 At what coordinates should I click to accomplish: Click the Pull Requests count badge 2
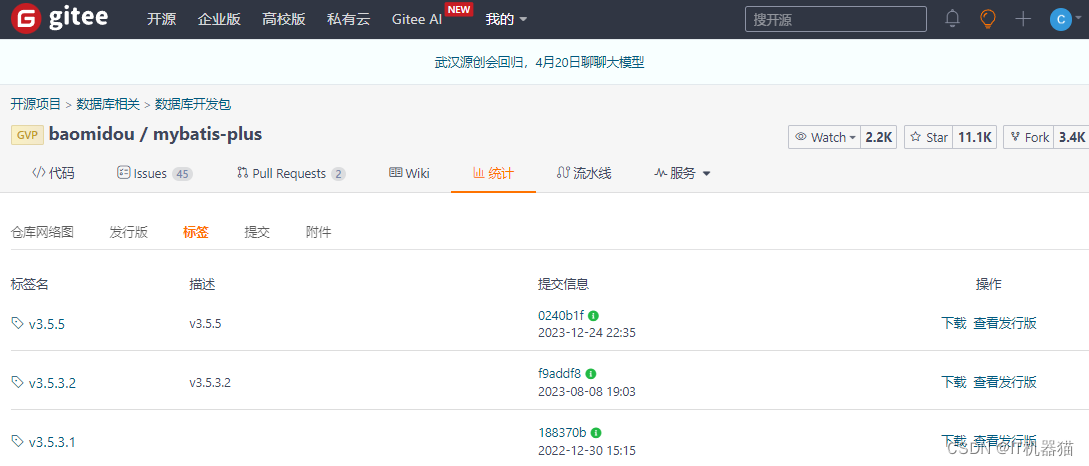click(338, 174)
